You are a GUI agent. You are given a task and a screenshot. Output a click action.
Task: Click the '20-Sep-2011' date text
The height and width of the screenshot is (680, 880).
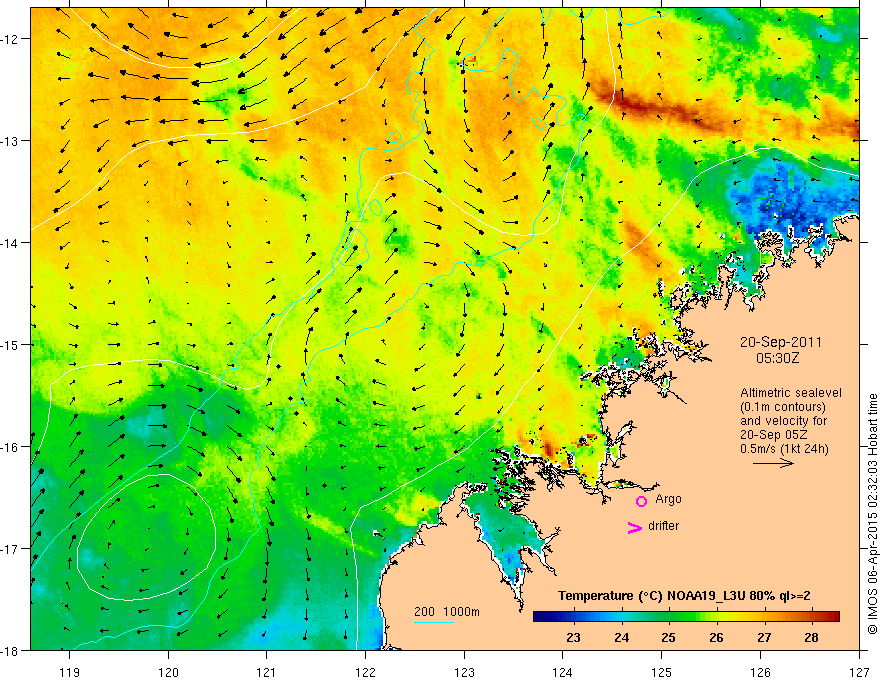[781, 342]
